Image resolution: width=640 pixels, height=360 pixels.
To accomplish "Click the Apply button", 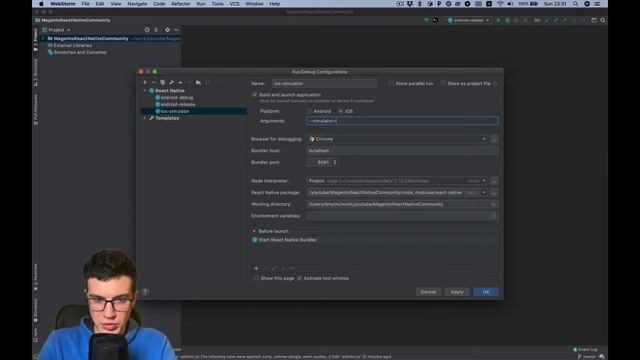I will 457,292.
